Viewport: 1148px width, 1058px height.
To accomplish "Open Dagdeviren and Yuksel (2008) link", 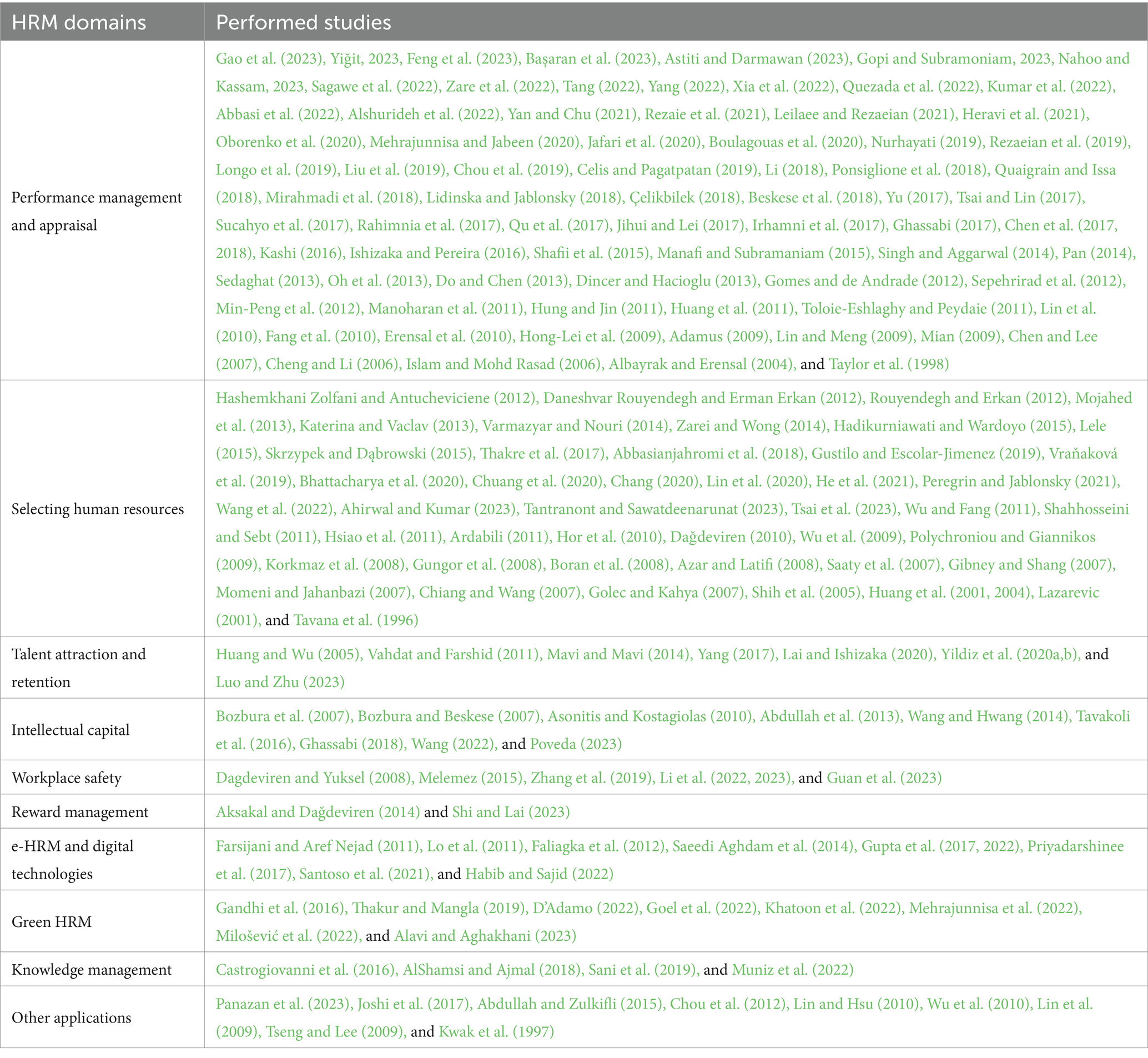I will click(314, 778).
